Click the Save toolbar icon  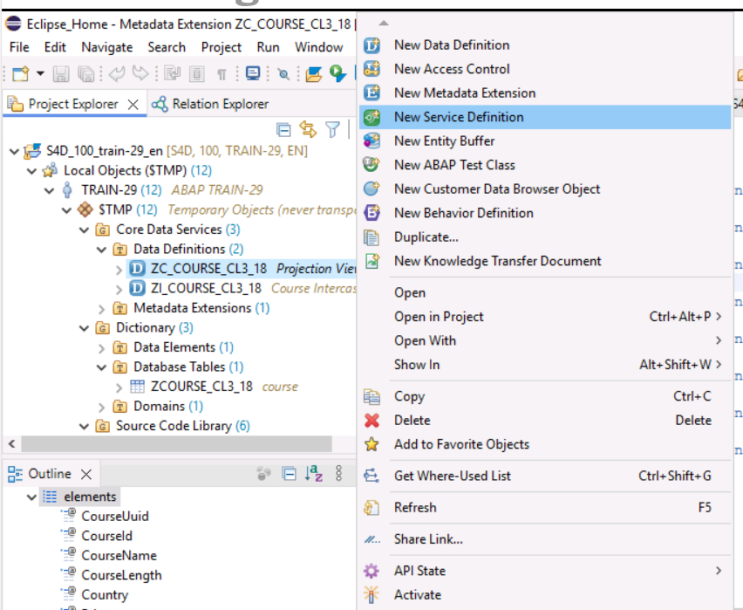click(x=61, y=74)
